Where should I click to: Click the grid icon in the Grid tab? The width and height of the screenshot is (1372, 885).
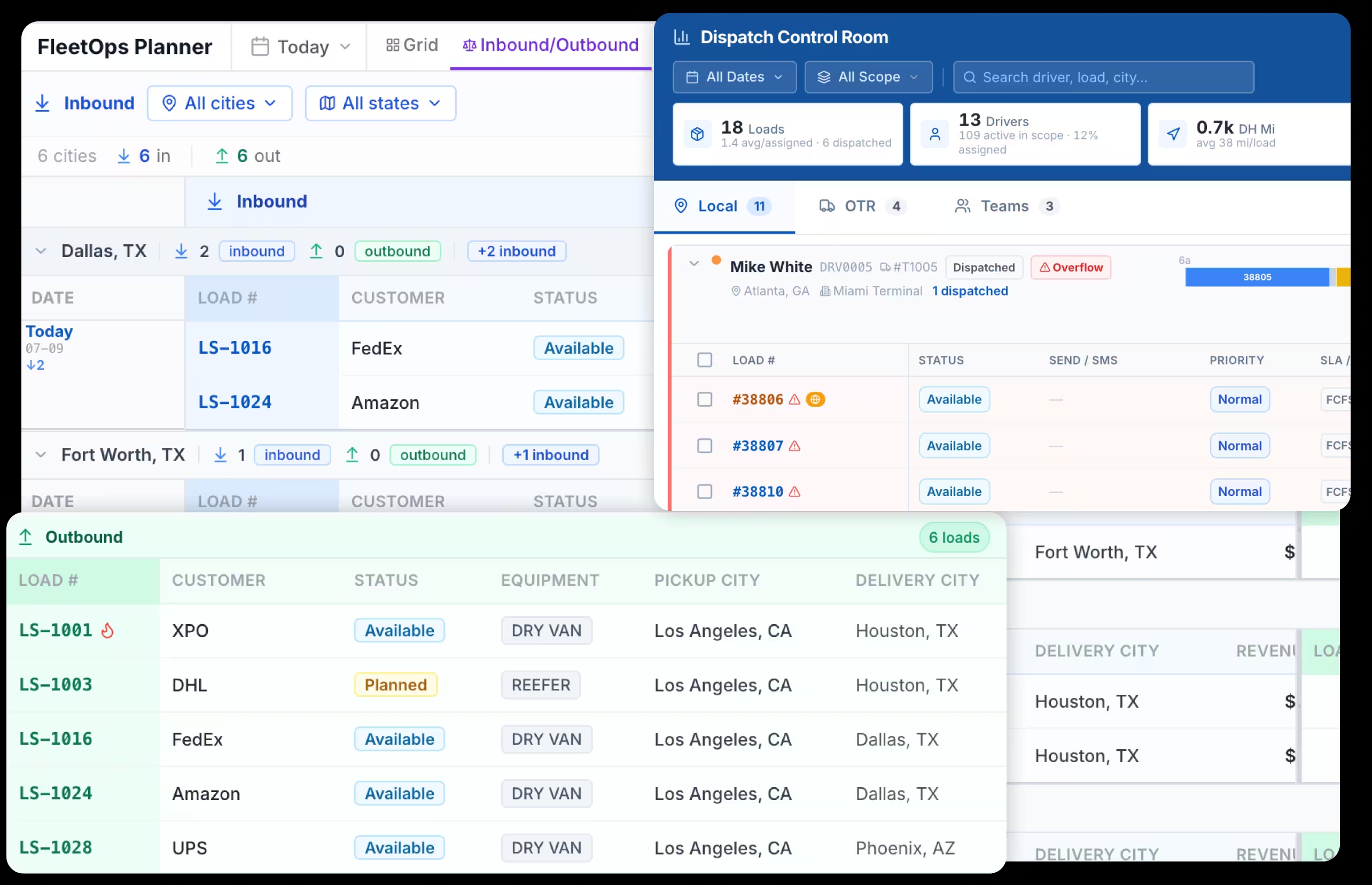(x=392, y=45)
